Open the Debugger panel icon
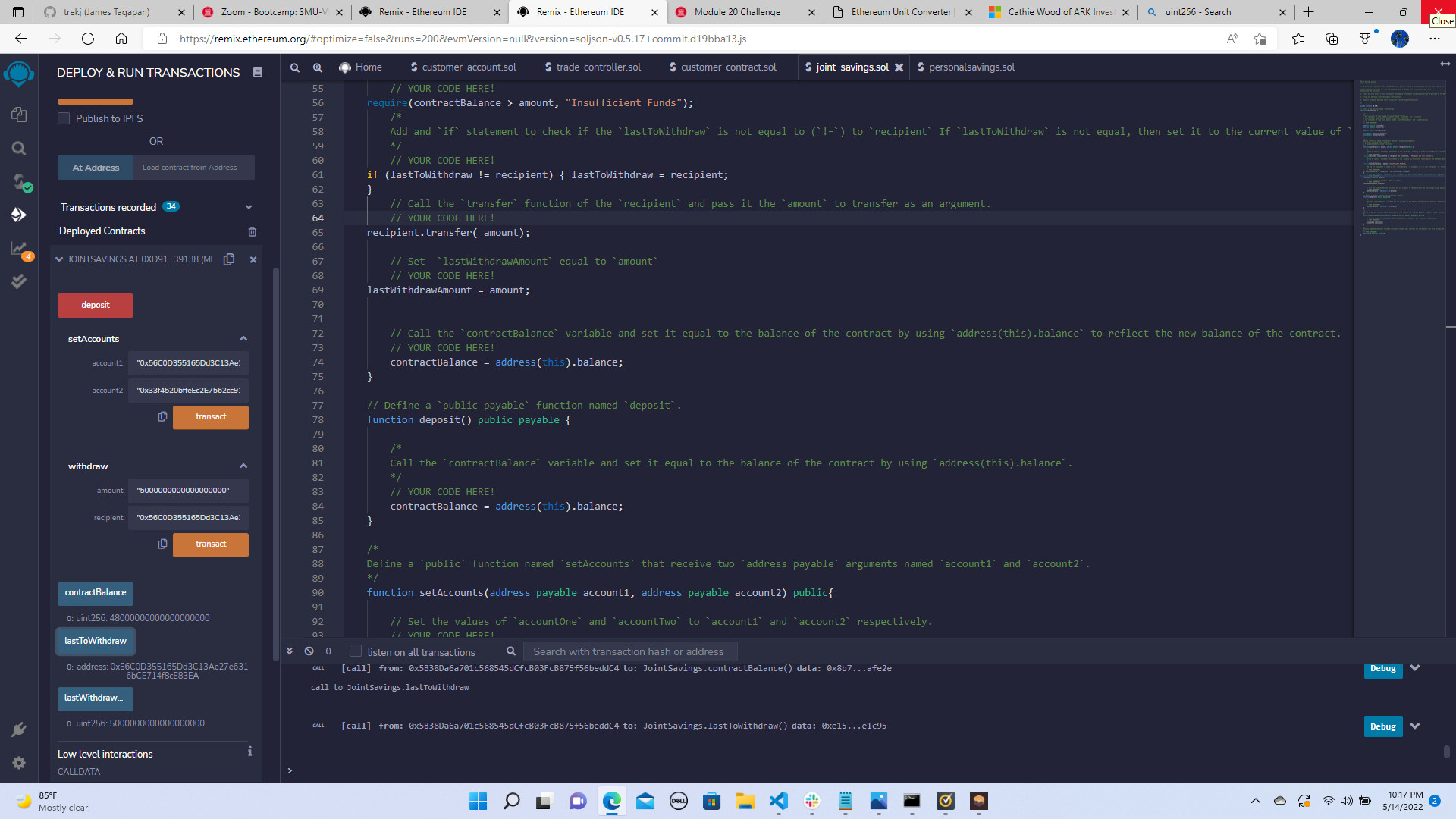The image size is (1456, 819). 19,281
